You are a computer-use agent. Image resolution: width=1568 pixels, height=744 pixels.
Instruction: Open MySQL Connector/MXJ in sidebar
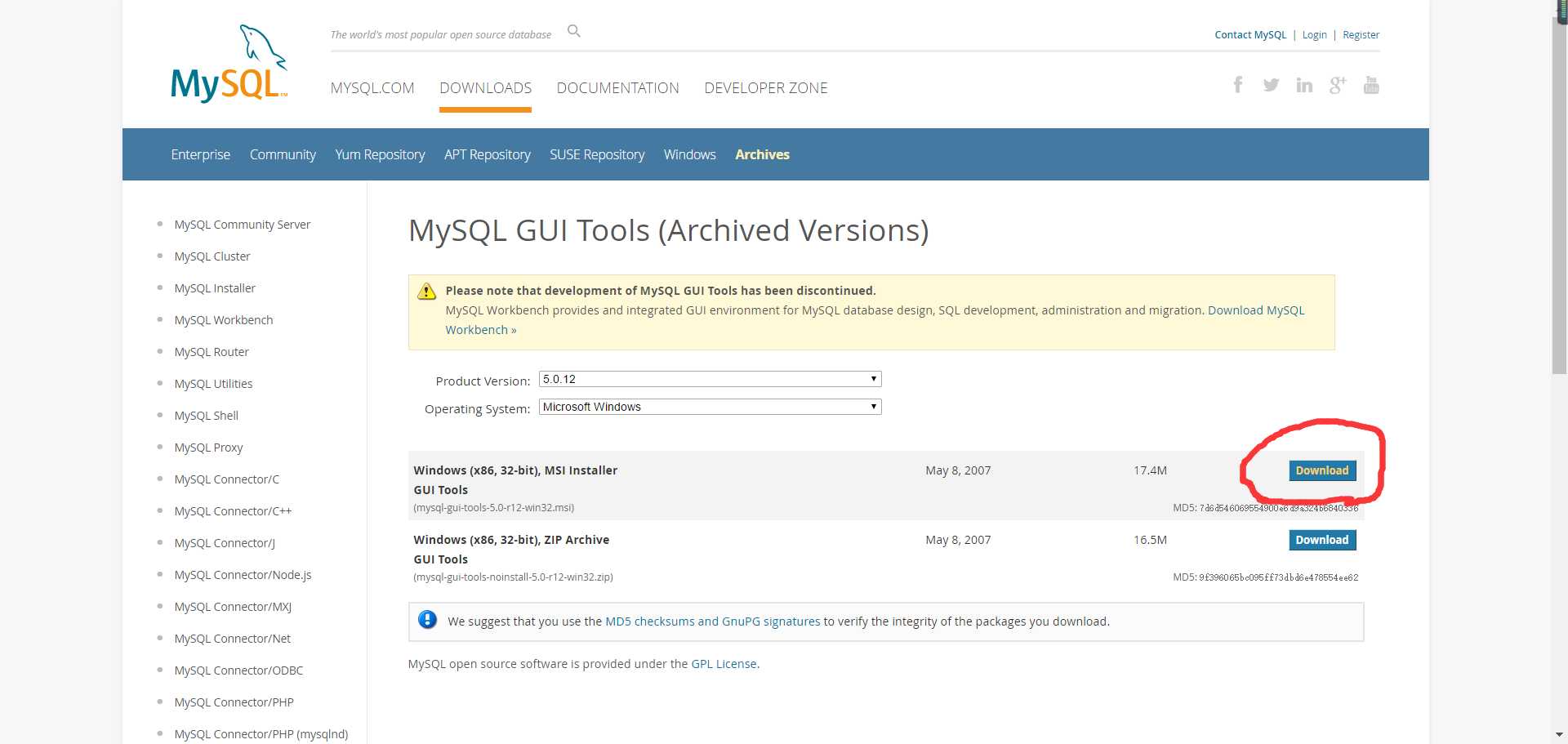click(x=233, y=607)
